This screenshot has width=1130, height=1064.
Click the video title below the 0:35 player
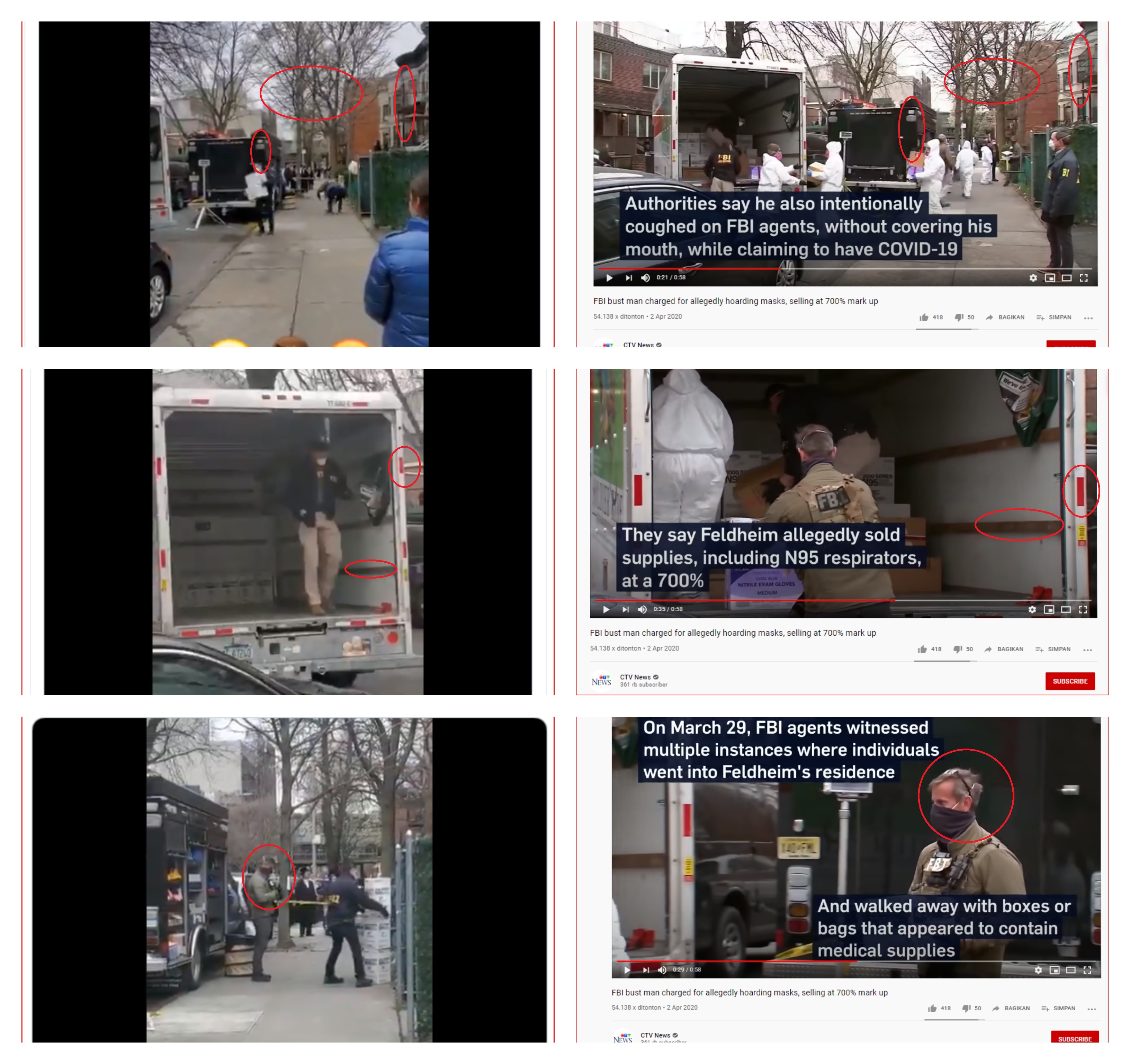(x=733, y=633)
